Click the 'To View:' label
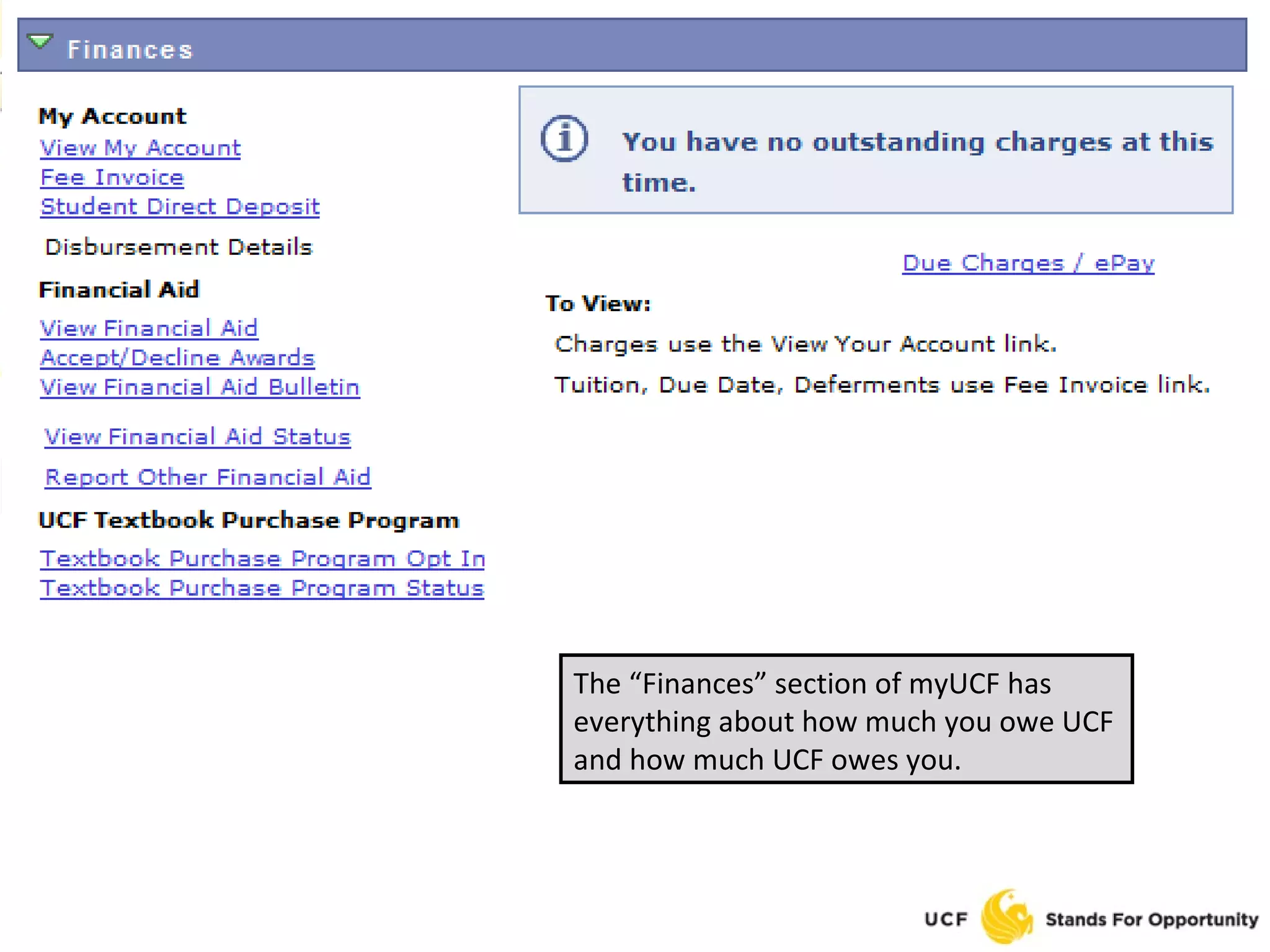 (x=598, y=304)
